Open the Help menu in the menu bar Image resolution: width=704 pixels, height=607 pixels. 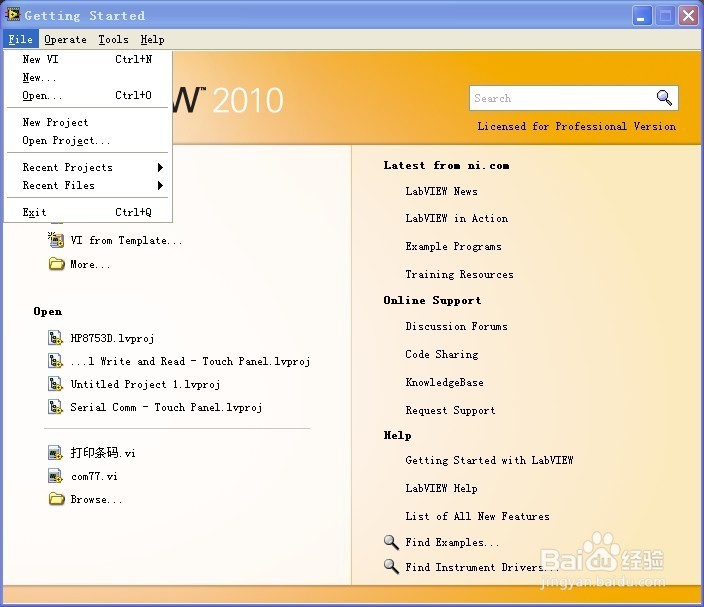pyautogui.click(x=152, y=40)
